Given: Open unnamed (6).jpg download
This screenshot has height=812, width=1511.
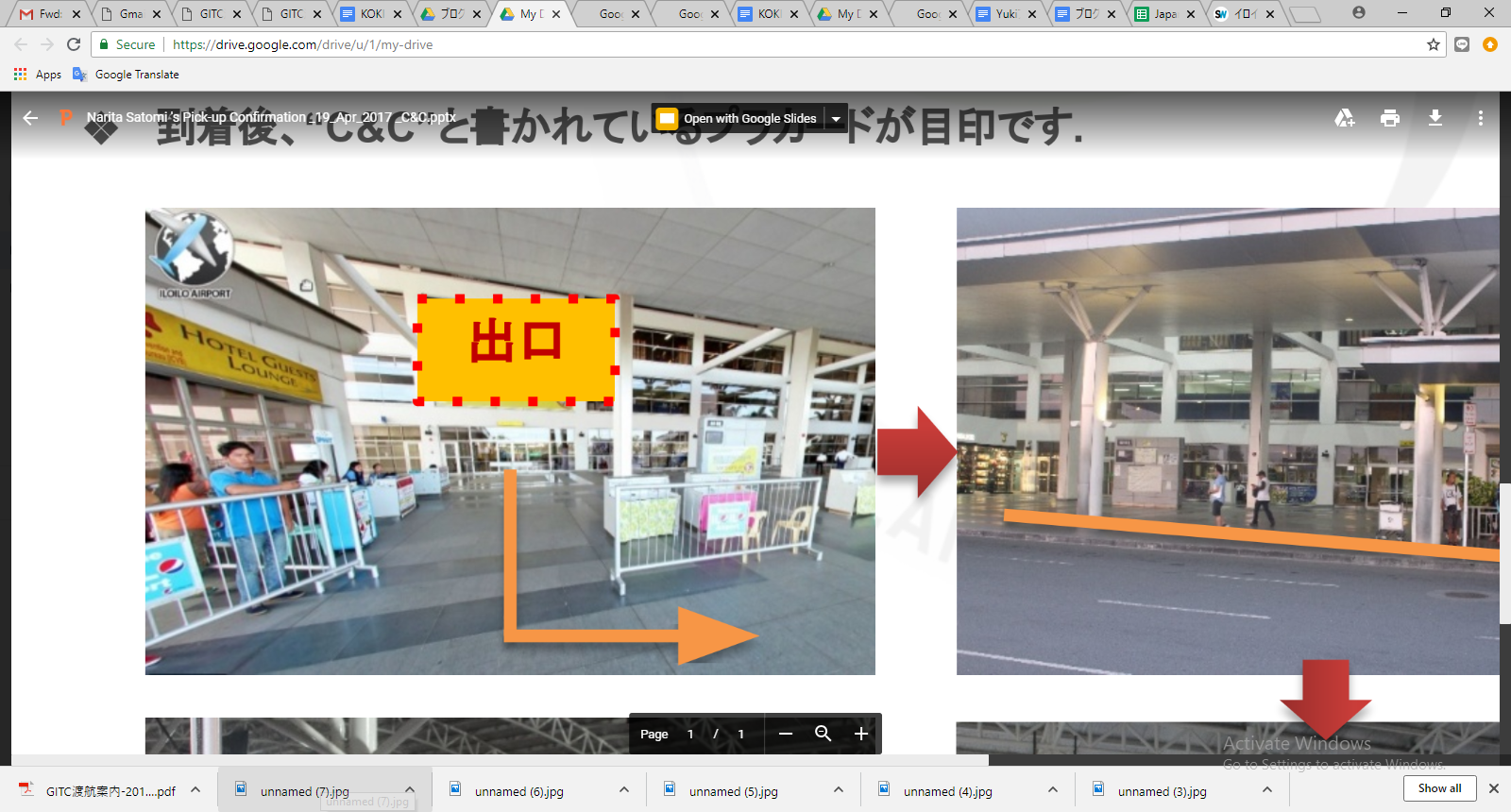Looking at the screenshot, I should tap(519, 791).
